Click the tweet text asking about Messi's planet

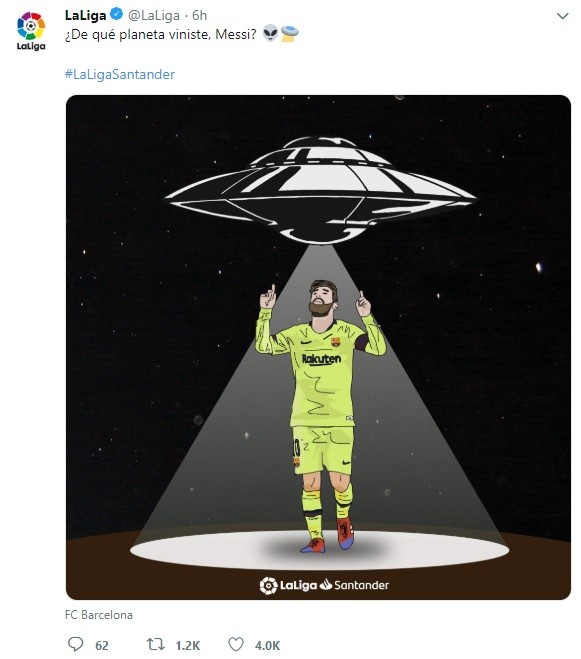(x=161, y=34)
